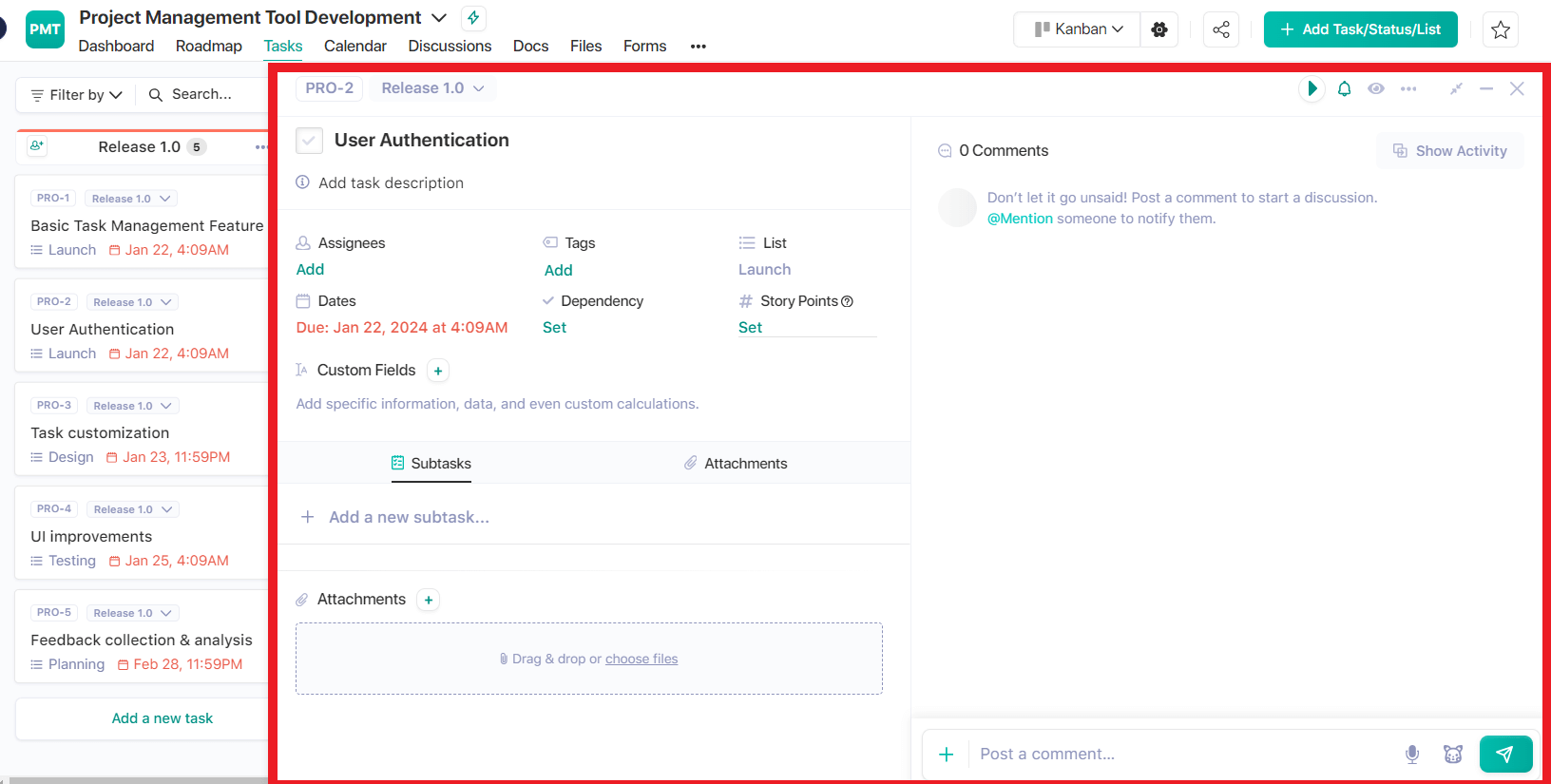1551x784 pixels.
Task: Mark User Authentication task complete checkbox
Action: [x=309, y=141]
